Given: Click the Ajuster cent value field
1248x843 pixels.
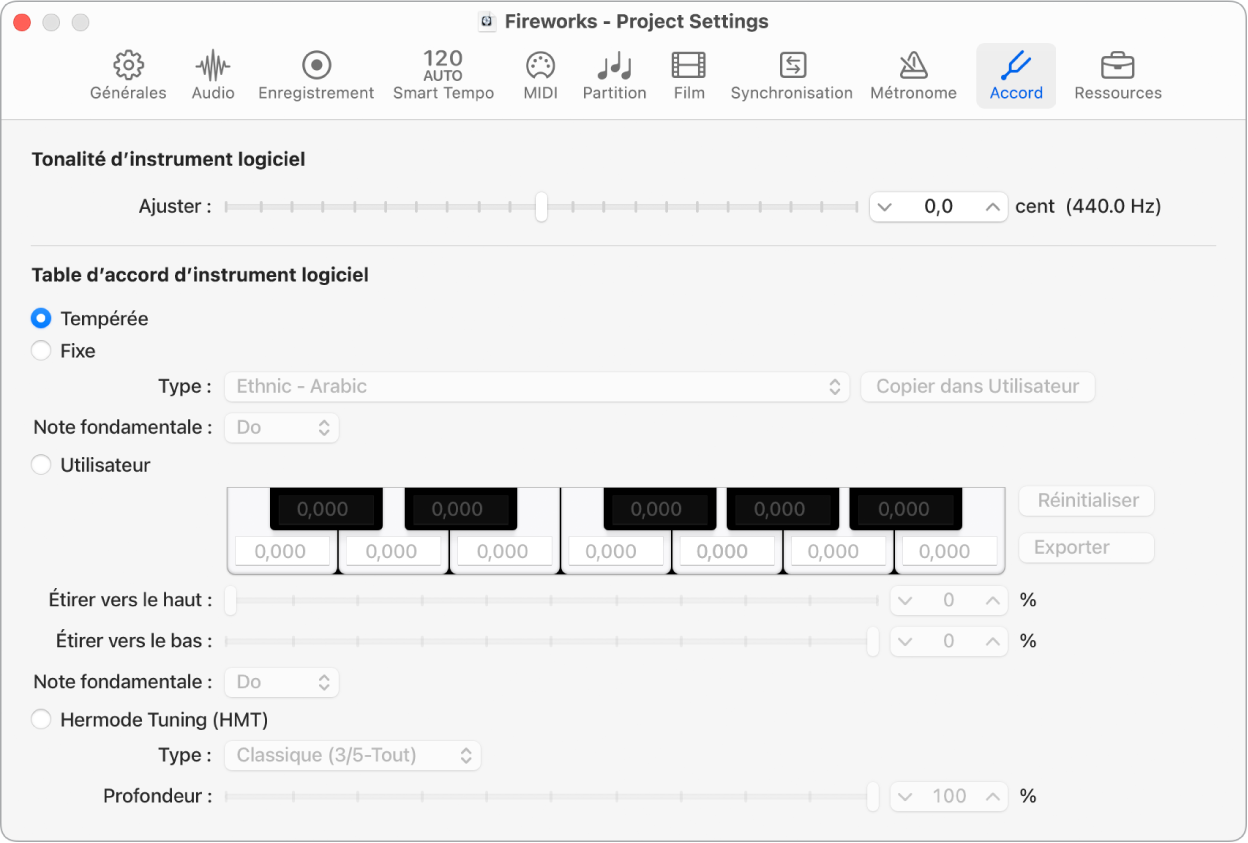Looking at the screenshot, I should [938, 207].
